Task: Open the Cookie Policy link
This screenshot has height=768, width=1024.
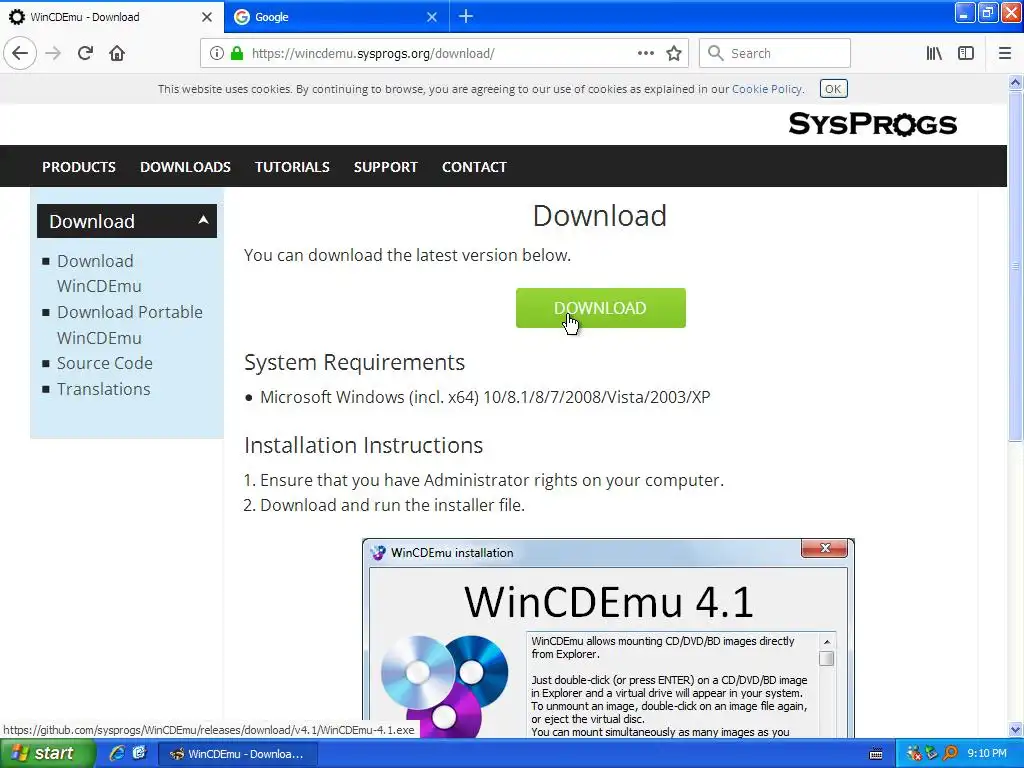Action: coord(767,89)
